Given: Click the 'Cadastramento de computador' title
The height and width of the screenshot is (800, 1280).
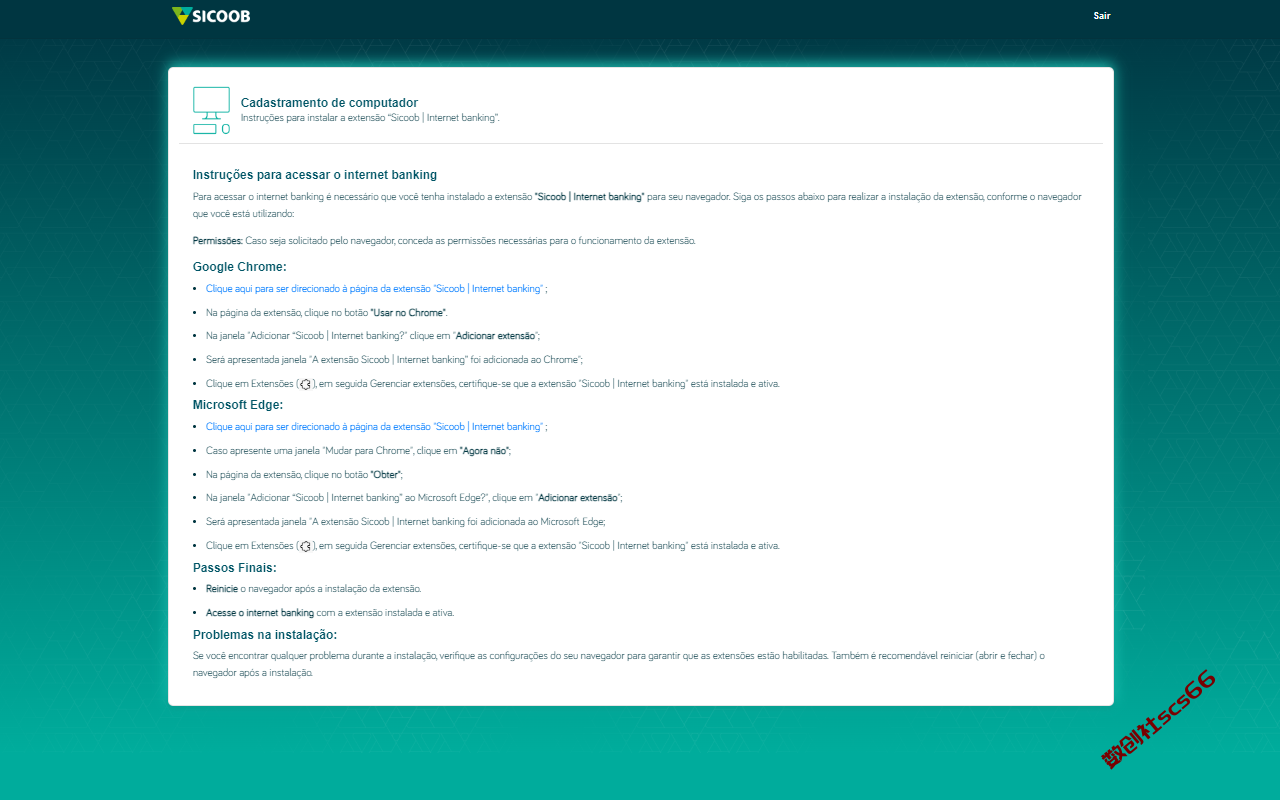Looking at the screenshot, I should coord(329,103).
